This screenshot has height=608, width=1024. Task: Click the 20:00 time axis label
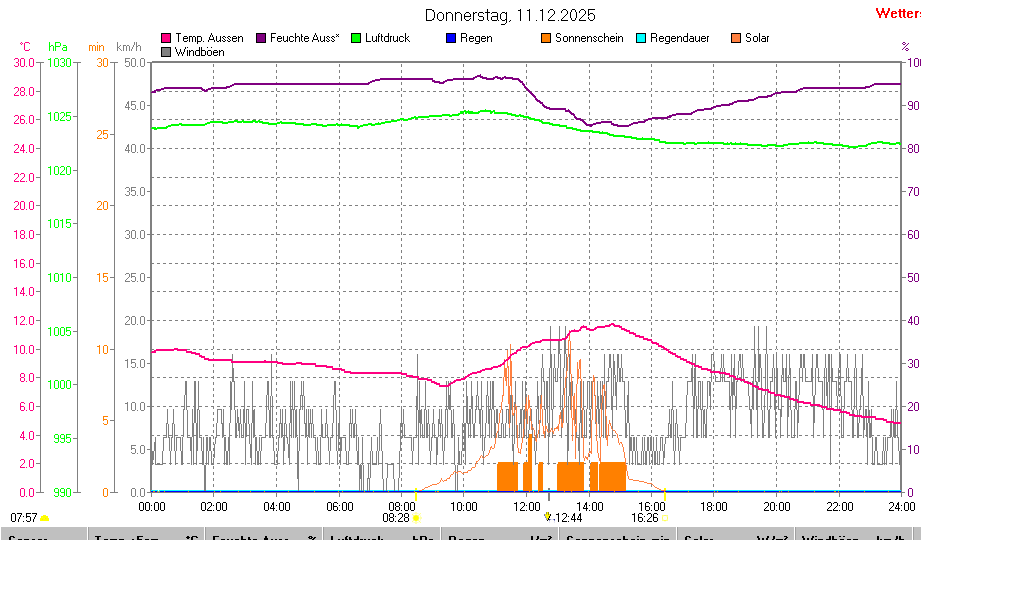coord(776,506)
